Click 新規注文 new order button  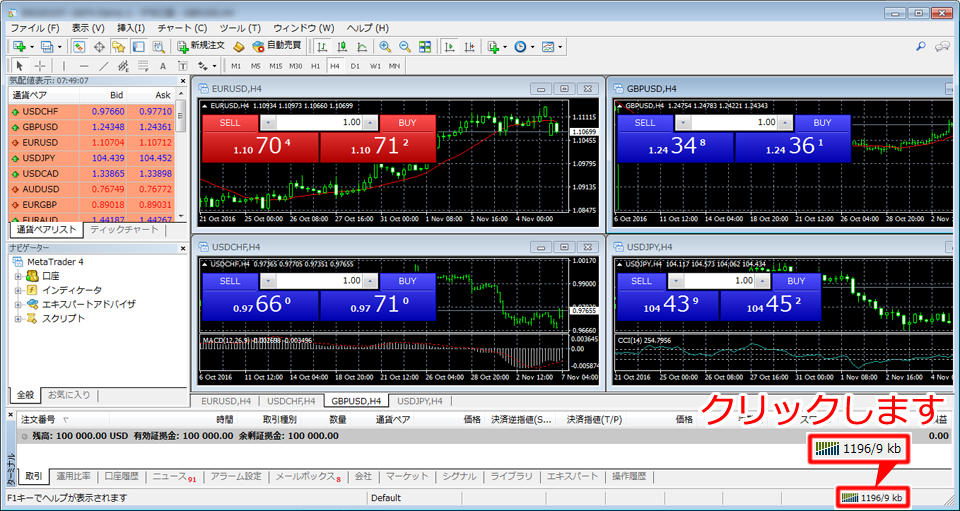click(x=201, y=46)
